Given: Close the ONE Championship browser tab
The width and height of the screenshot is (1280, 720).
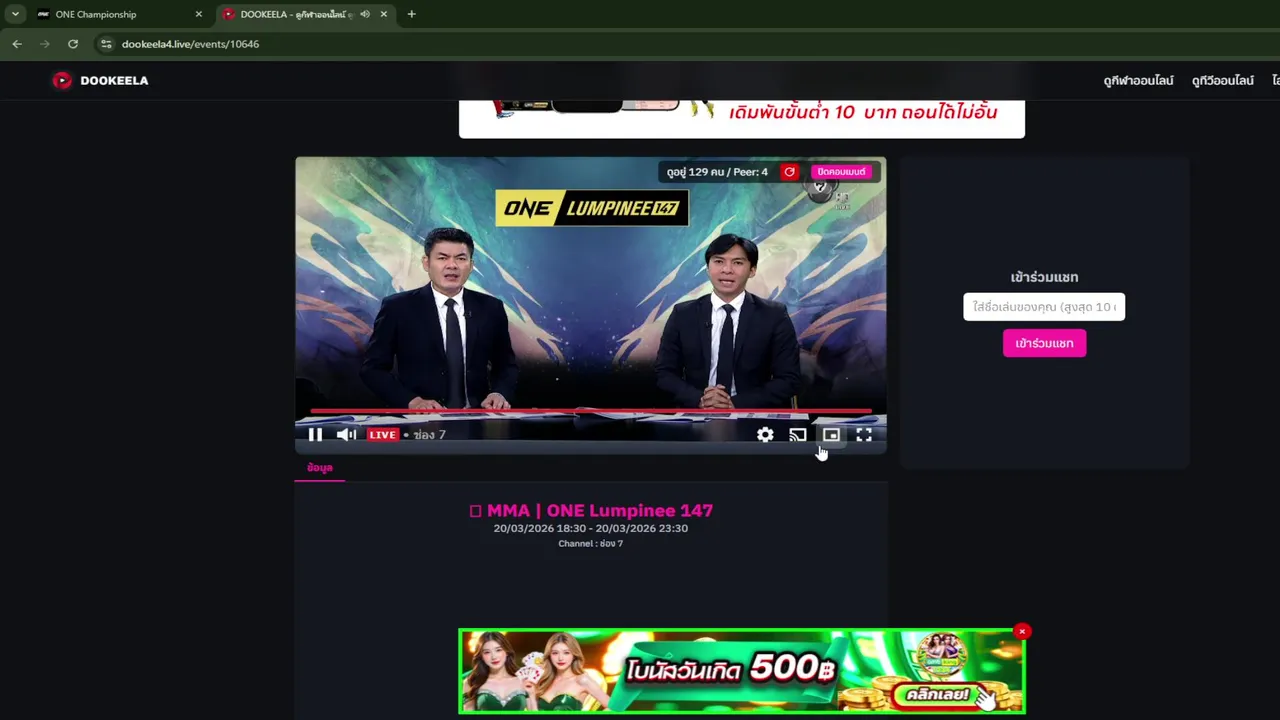Looking at the screenshot, I should (x=198, y=14).
